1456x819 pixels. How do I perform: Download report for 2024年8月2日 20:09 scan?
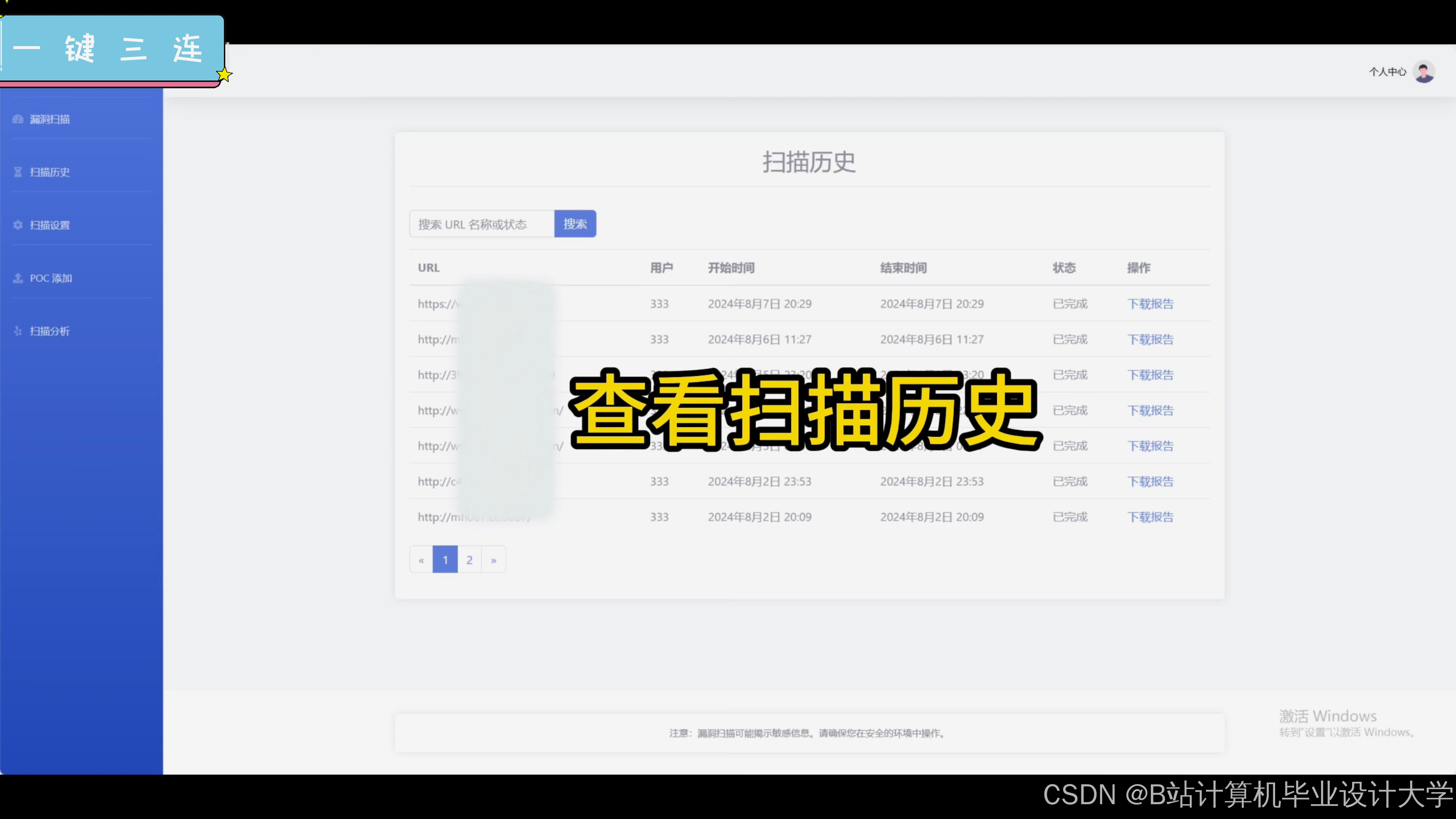1150,517
